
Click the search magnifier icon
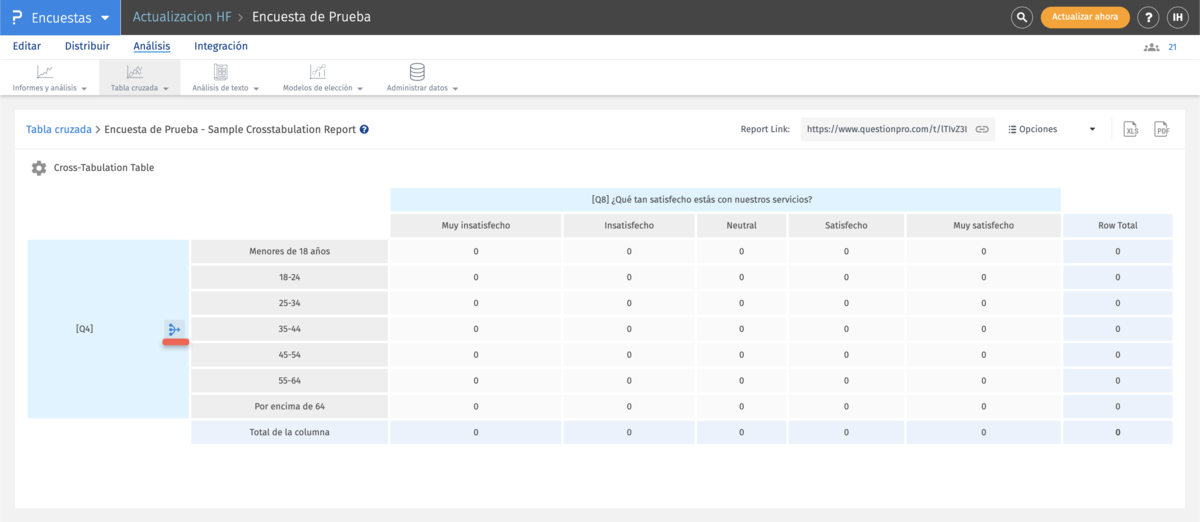[1021, 17]
